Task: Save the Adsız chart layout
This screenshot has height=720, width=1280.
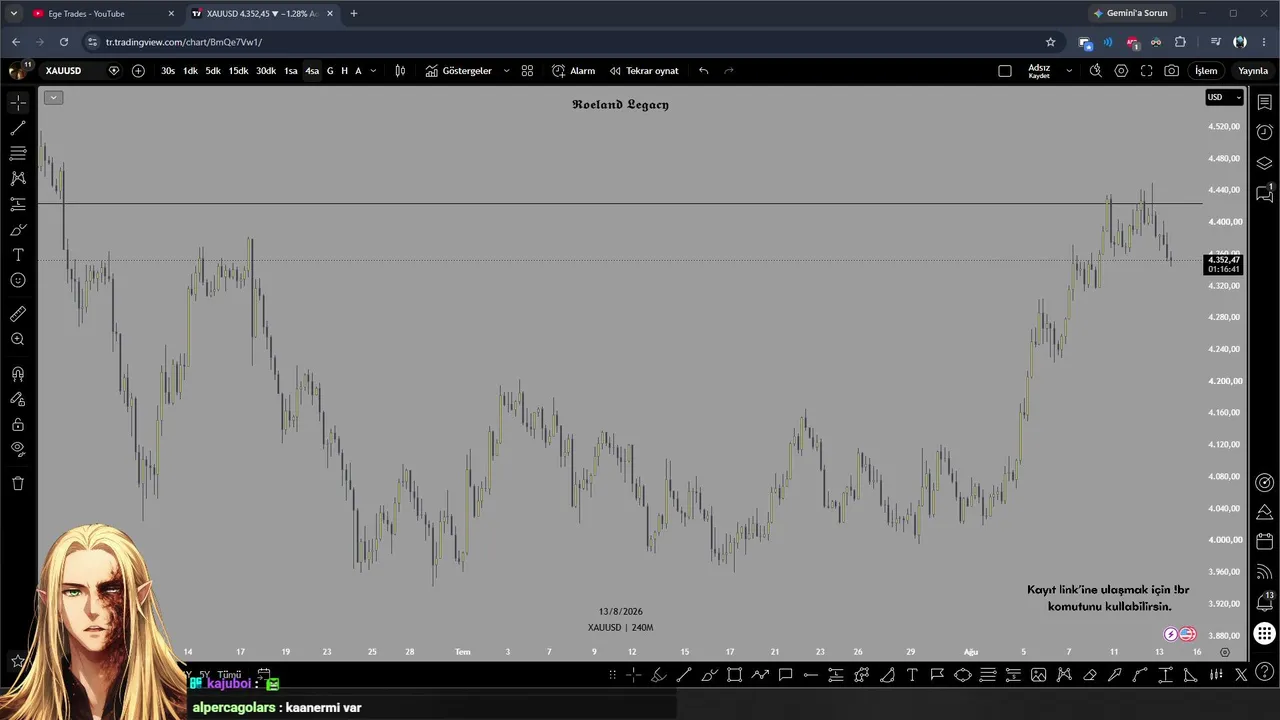Action: point(1039,71)
